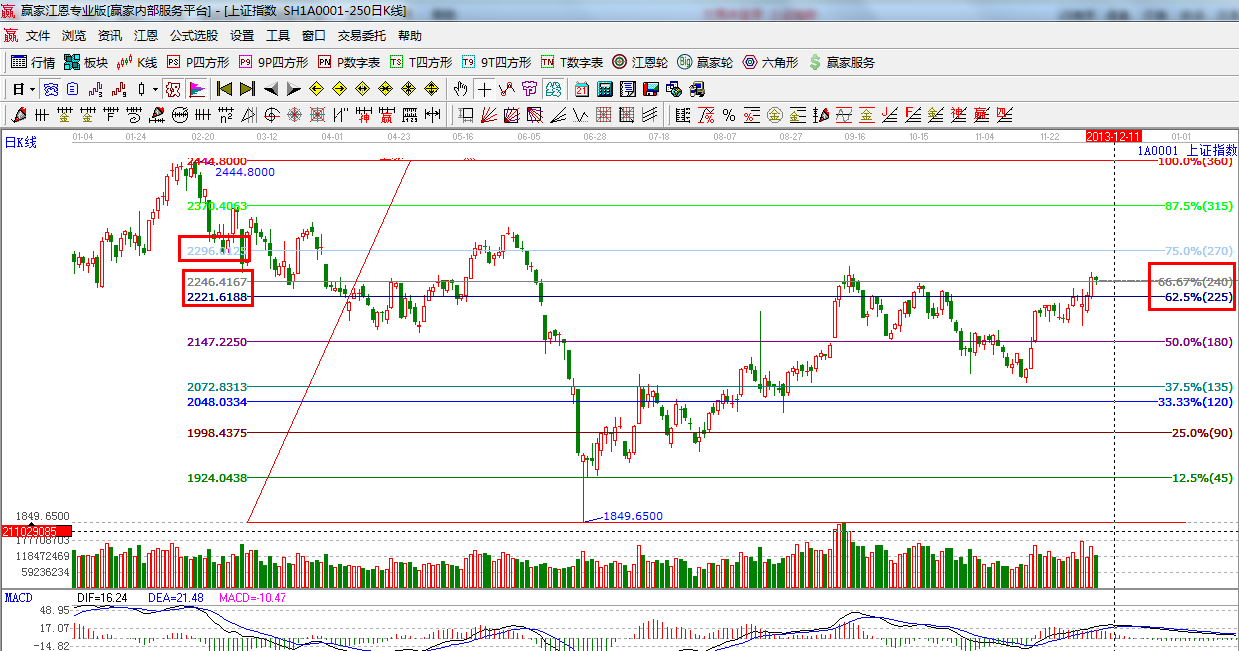This screenshot has height=651, width=1239.
Task: Toggle the pink flag indicator button
Action: [x=196, y=89]
